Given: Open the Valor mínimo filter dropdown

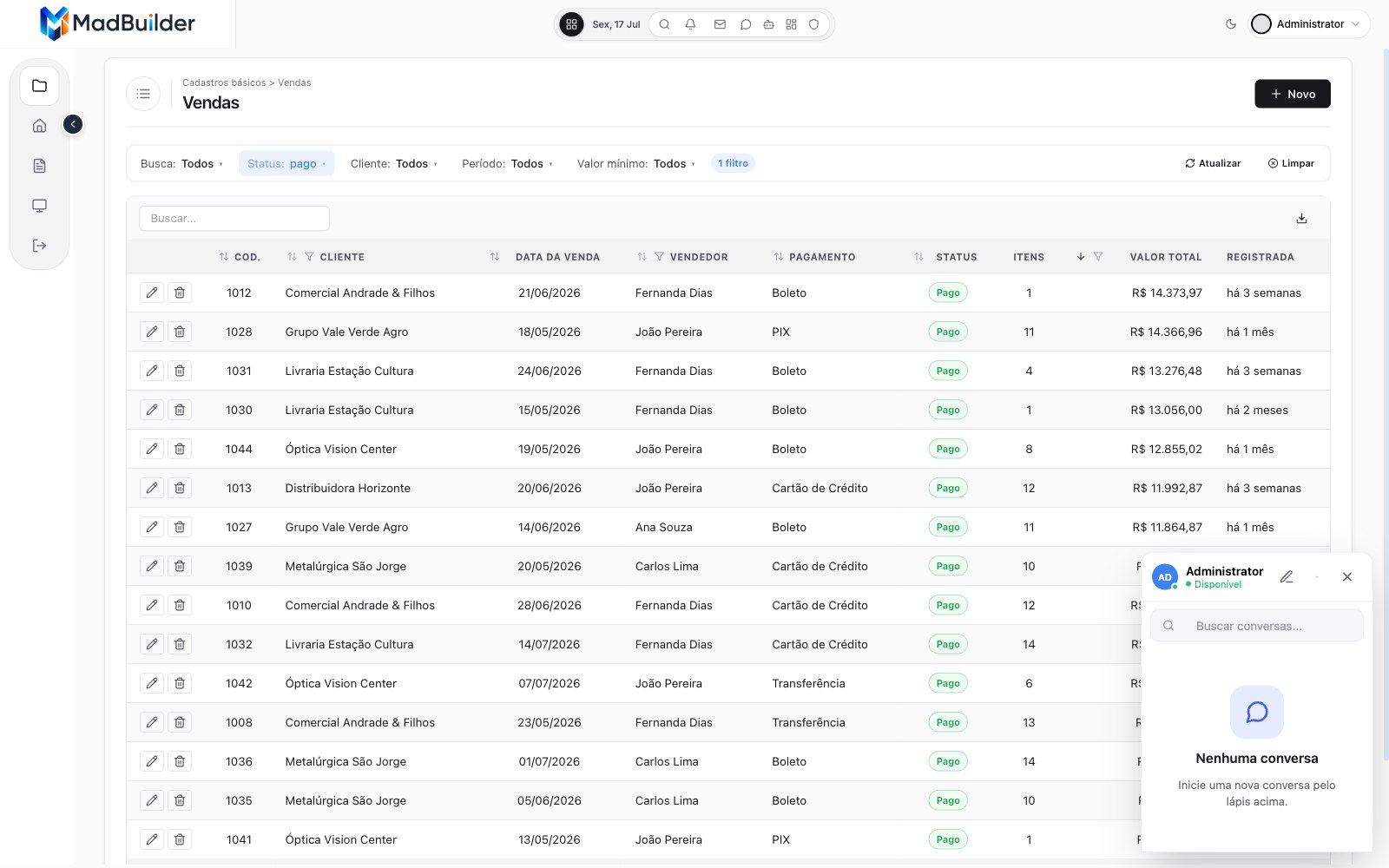Looking at the screenshot, I should tap(635, 163).
